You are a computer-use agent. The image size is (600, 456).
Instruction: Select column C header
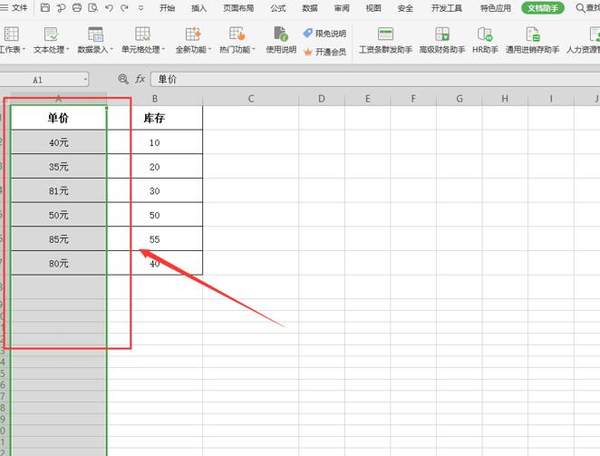point(251,99)
